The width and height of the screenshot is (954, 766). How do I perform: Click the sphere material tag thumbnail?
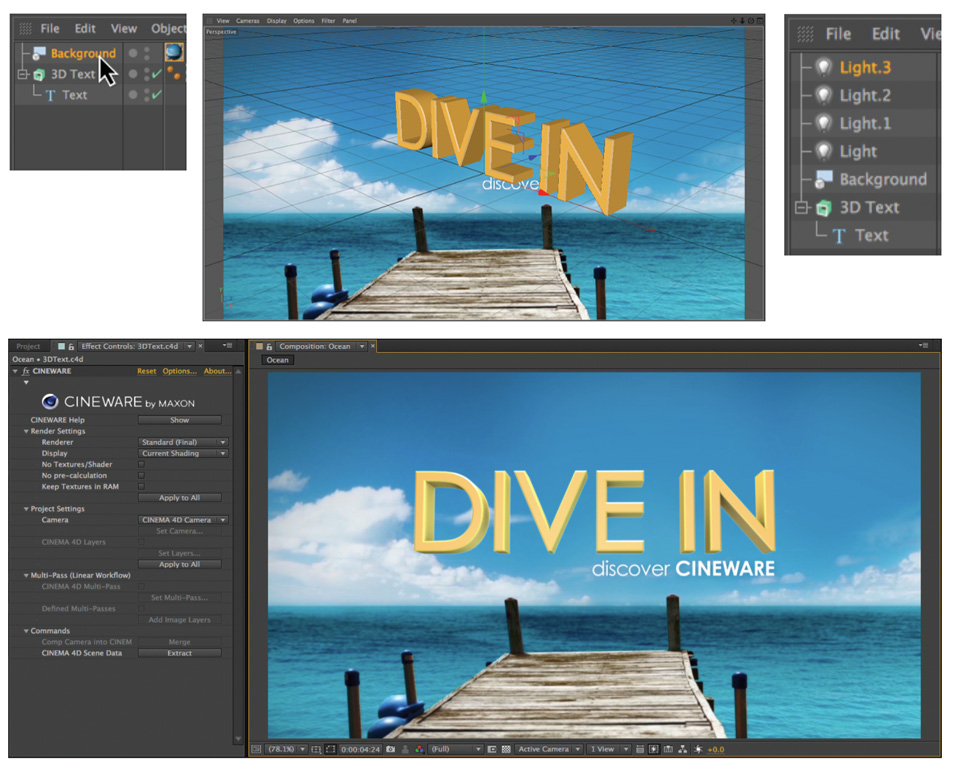pos(174,52)
